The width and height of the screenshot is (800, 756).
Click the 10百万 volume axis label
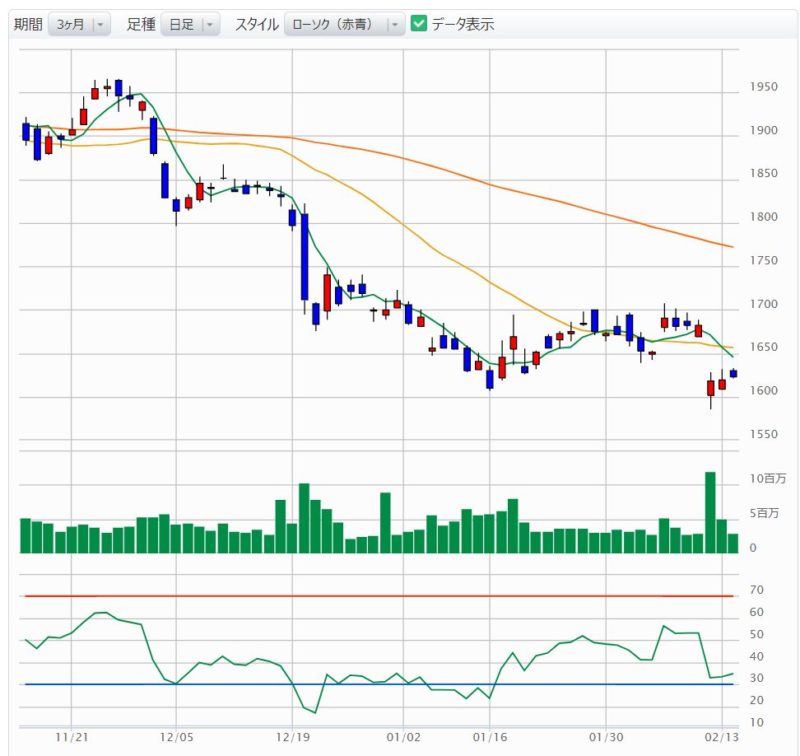(x=767, y=478)
